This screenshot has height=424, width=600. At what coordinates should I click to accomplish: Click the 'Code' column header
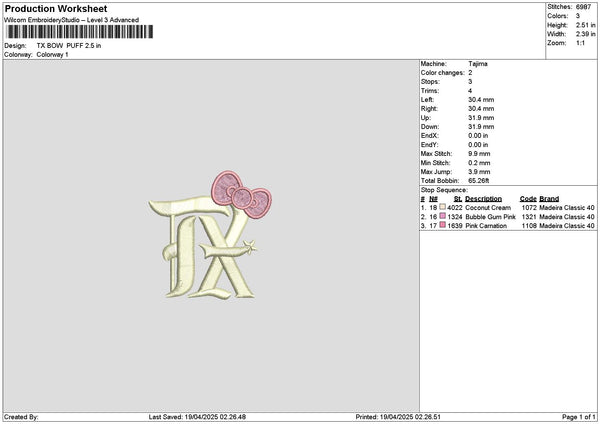coord(528,199)
